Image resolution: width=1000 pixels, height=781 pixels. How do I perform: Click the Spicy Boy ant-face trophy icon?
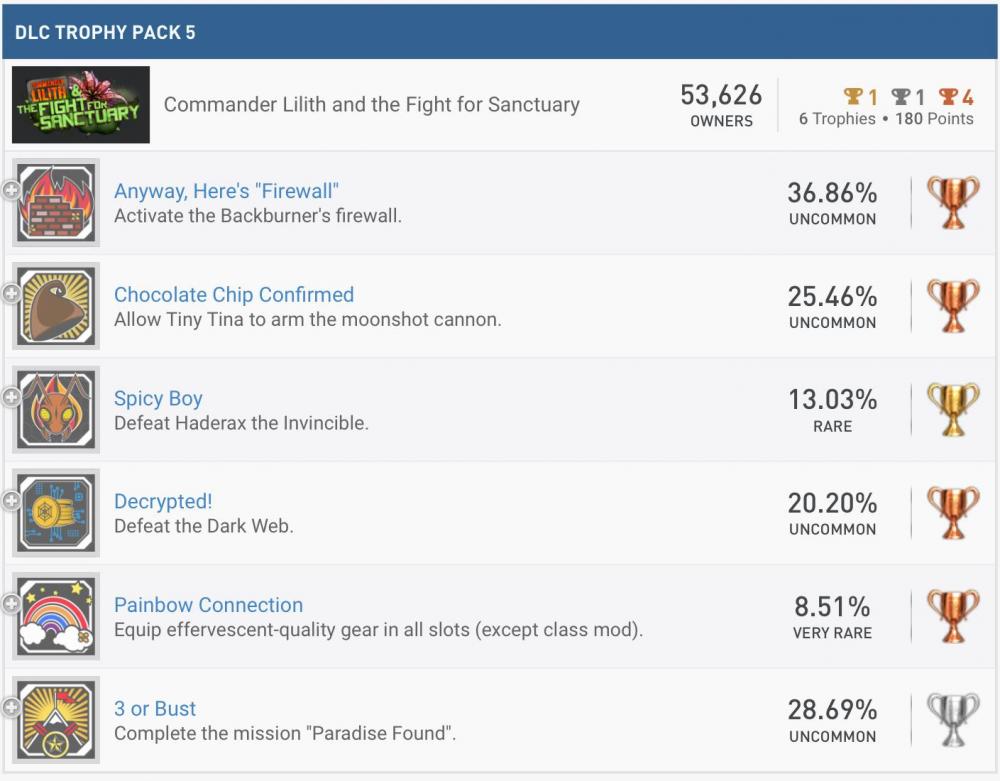56,410
